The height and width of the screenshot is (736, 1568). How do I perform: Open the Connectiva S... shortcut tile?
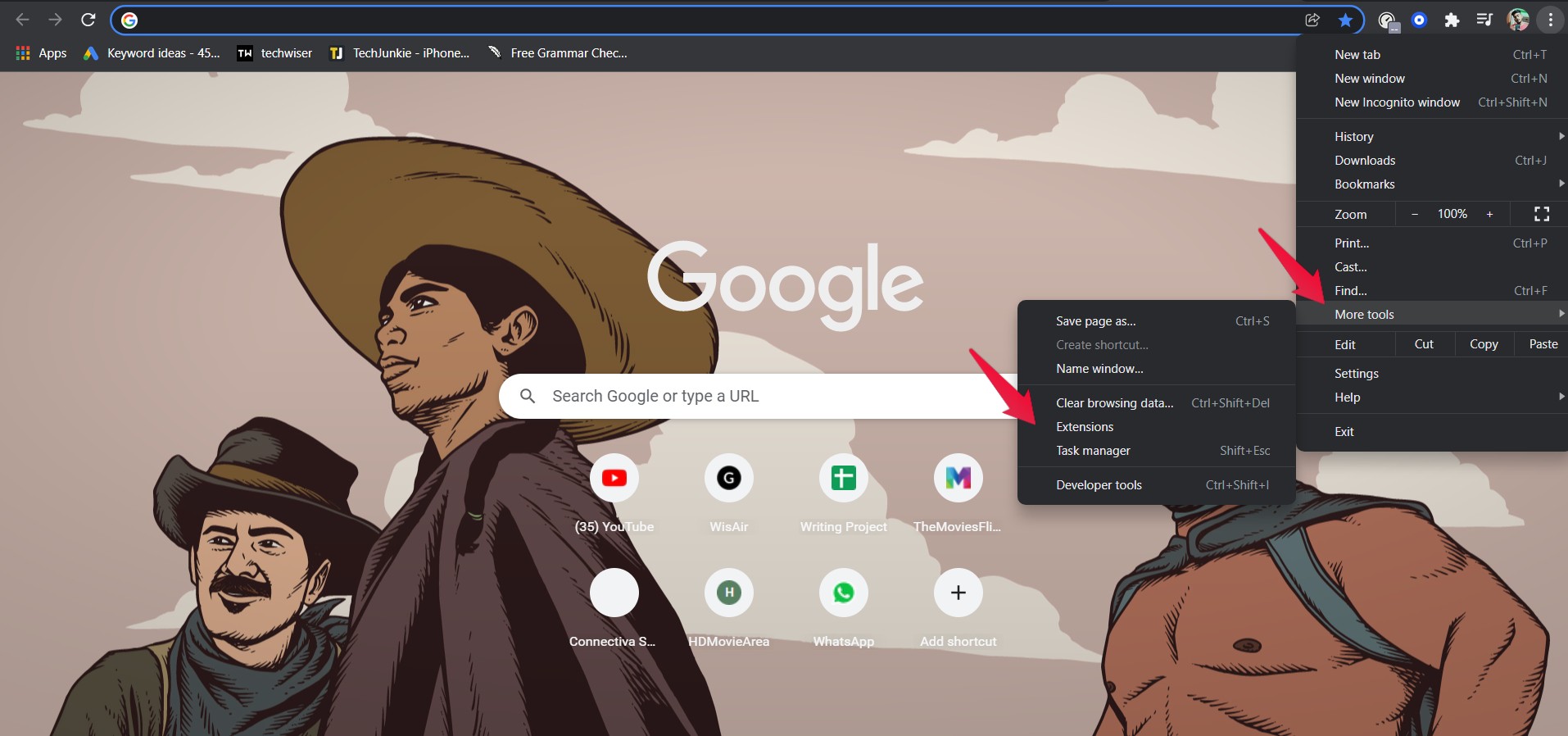point(614,609)
